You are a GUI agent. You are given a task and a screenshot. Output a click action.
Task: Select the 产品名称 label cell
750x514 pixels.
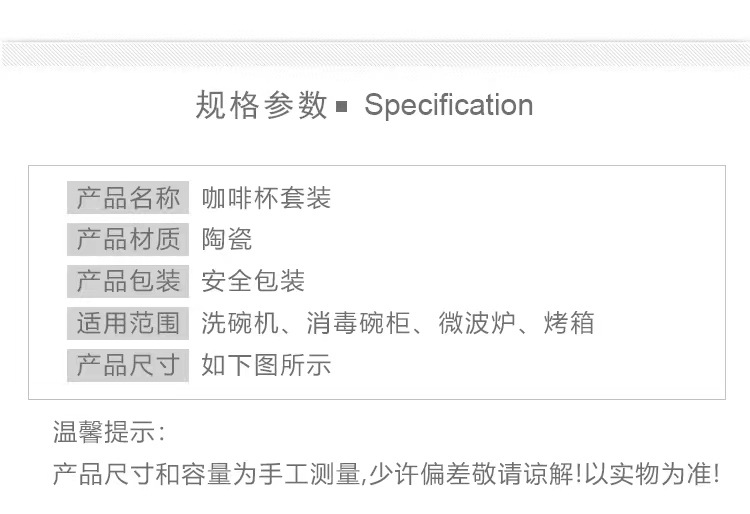pyautogui.click(x=128, y=198)
